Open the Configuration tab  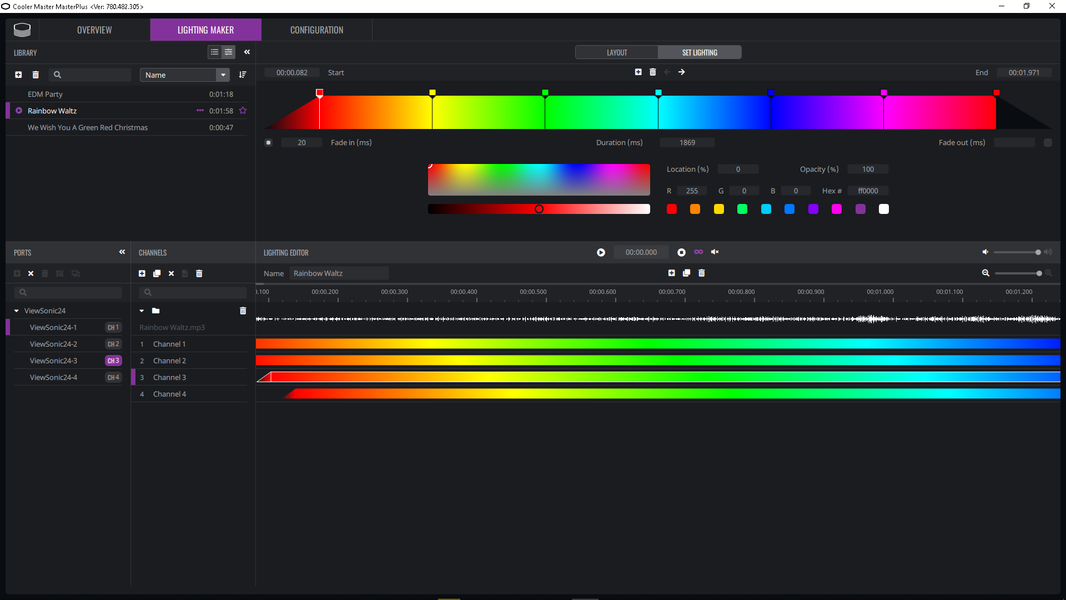pos(317,30)
